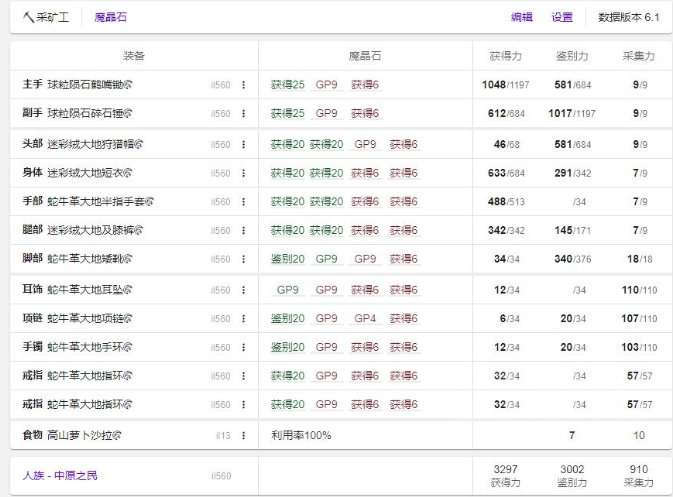The width and height of the screenshot is (673, 497).
Task: Open three-dot menu for 食物 row
Action: click(x=243, y=436)
